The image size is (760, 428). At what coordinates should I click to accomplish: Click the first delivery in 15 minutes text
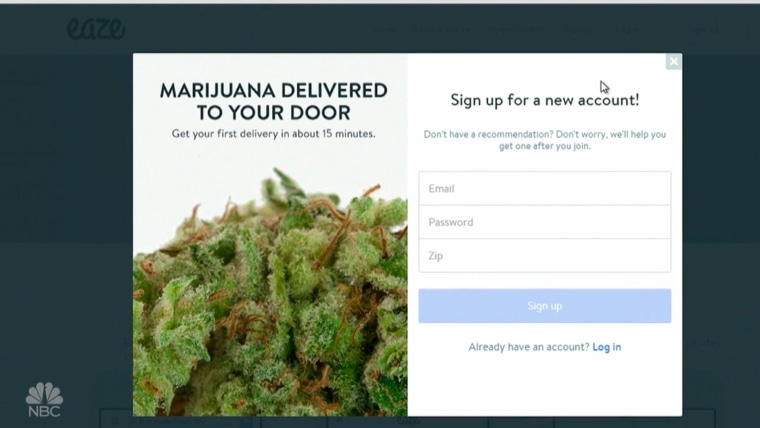pos(273,134)
